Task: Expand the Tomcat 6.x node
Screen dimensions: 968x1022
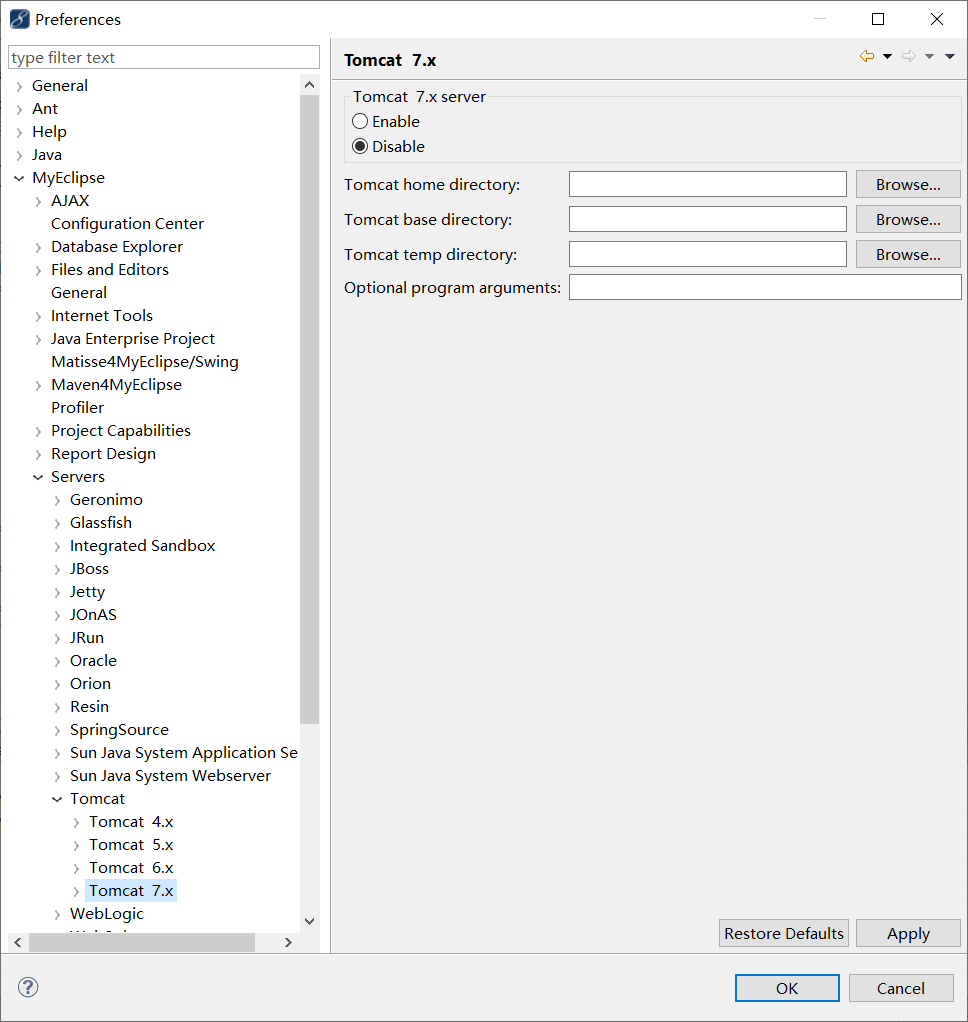Action: tap(76, 869)
